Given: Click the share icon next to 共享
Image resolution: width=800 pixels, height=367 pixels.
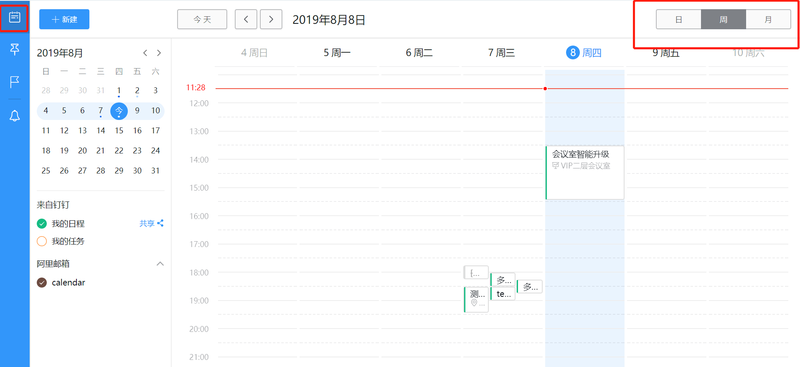Looking at the screenshot, I should 160,223.
